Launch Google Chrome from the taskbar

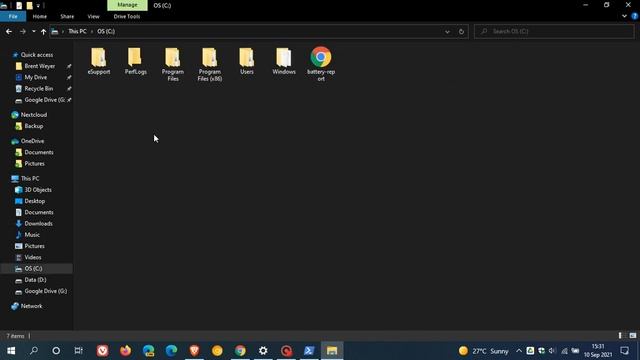240,351
